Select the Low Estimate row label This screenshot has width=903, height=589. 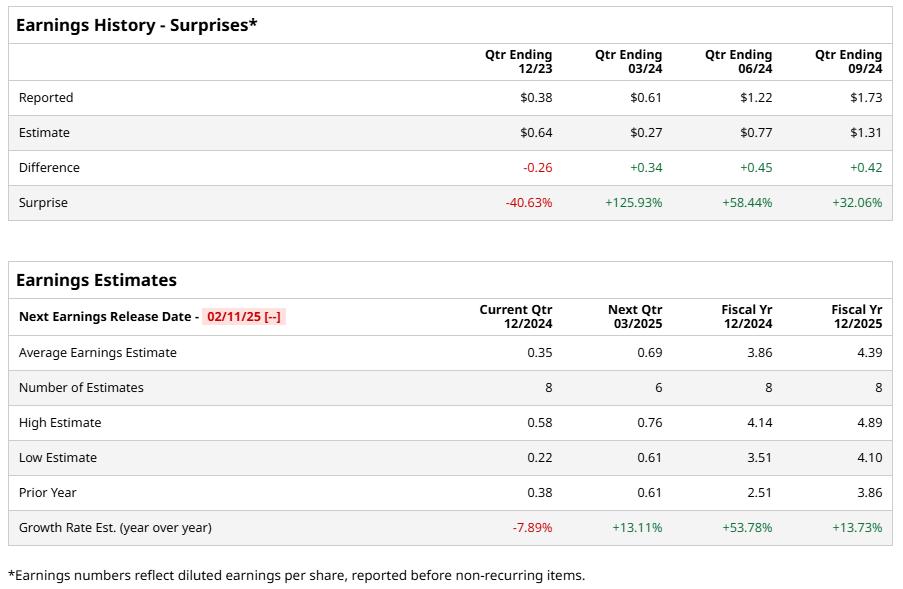(58, 458)
